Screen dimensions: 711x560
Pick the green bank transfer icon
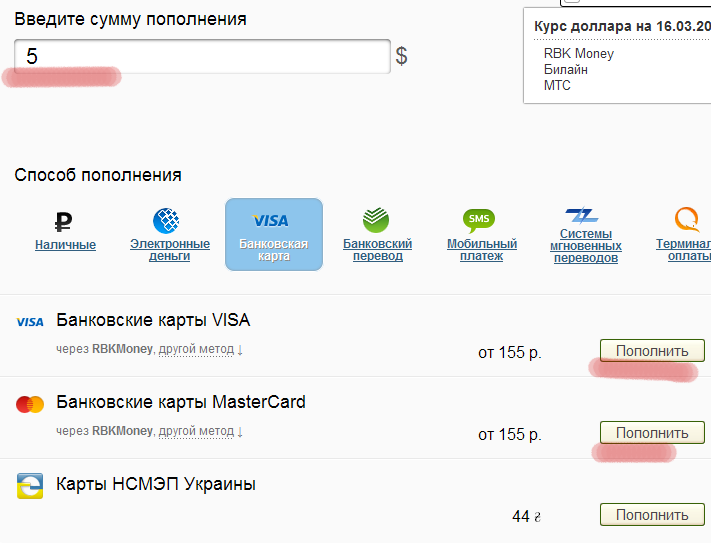tap(376, 220)
